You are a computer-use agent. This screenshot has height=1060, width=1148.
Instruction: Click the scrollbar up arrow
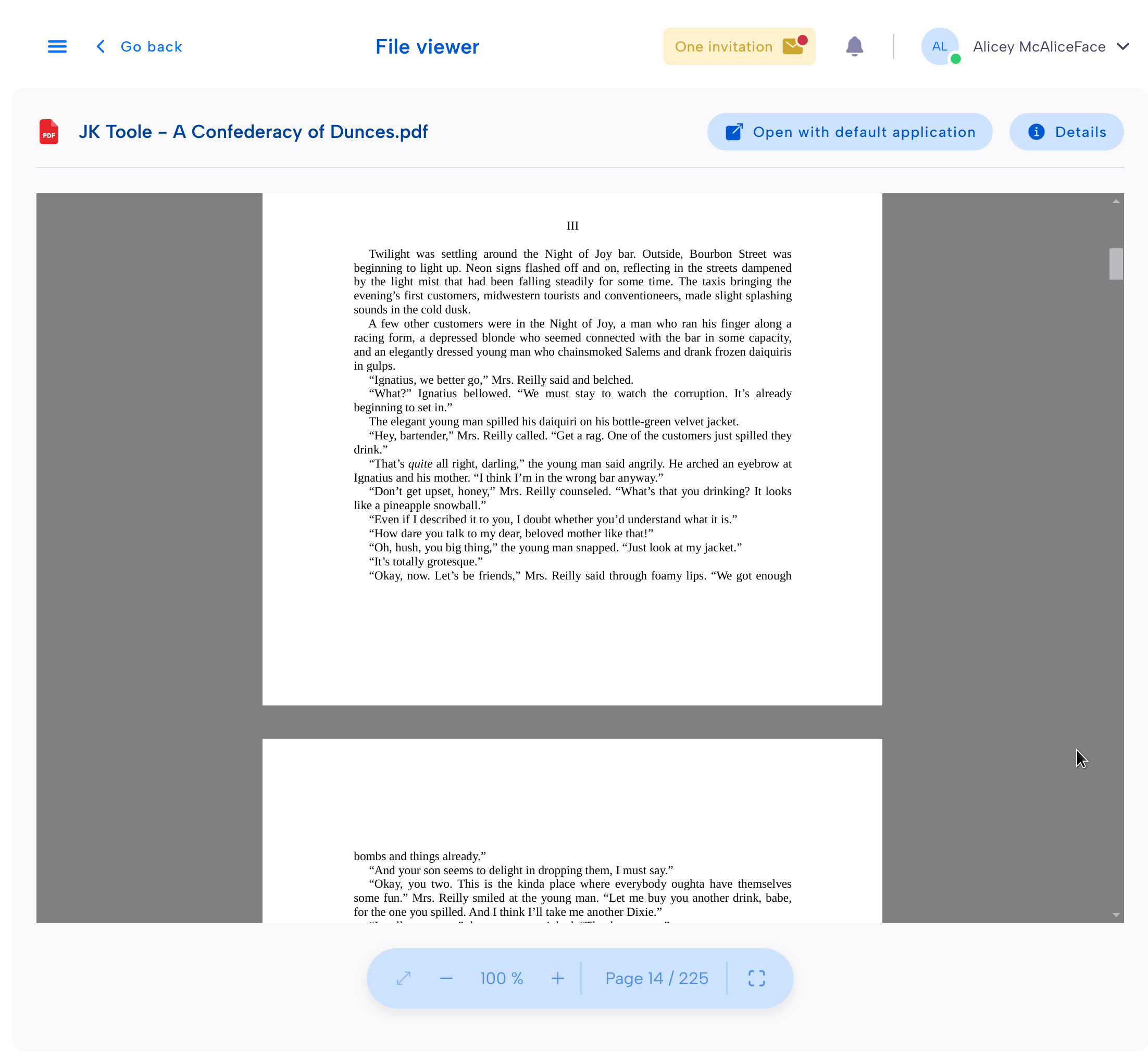coord(1115,201)
